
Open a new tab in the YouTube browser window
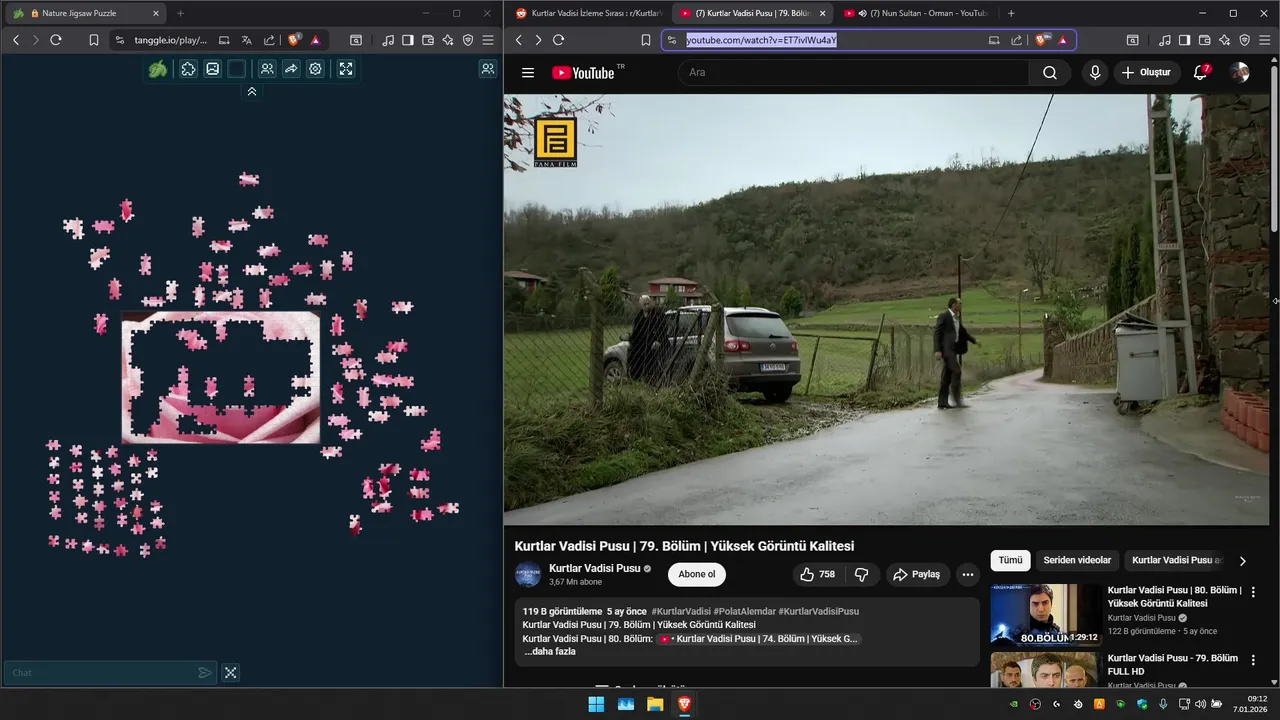pyautogui.click(x=1011, y=13)
